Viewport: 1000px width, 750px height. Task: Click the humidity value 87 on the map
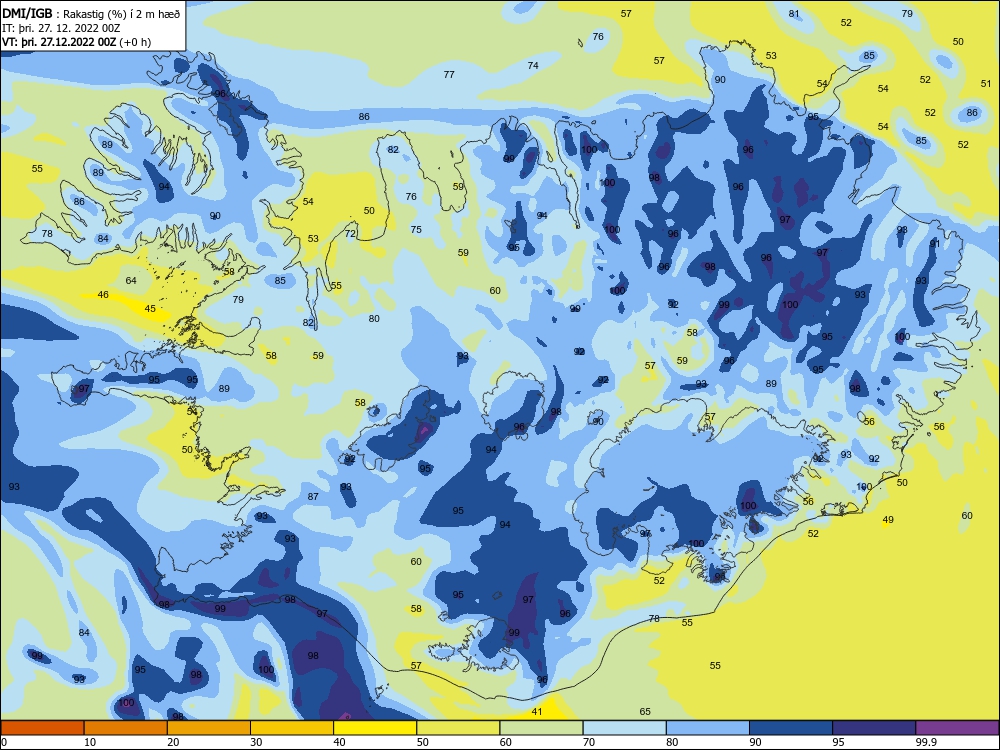[313, 497]
